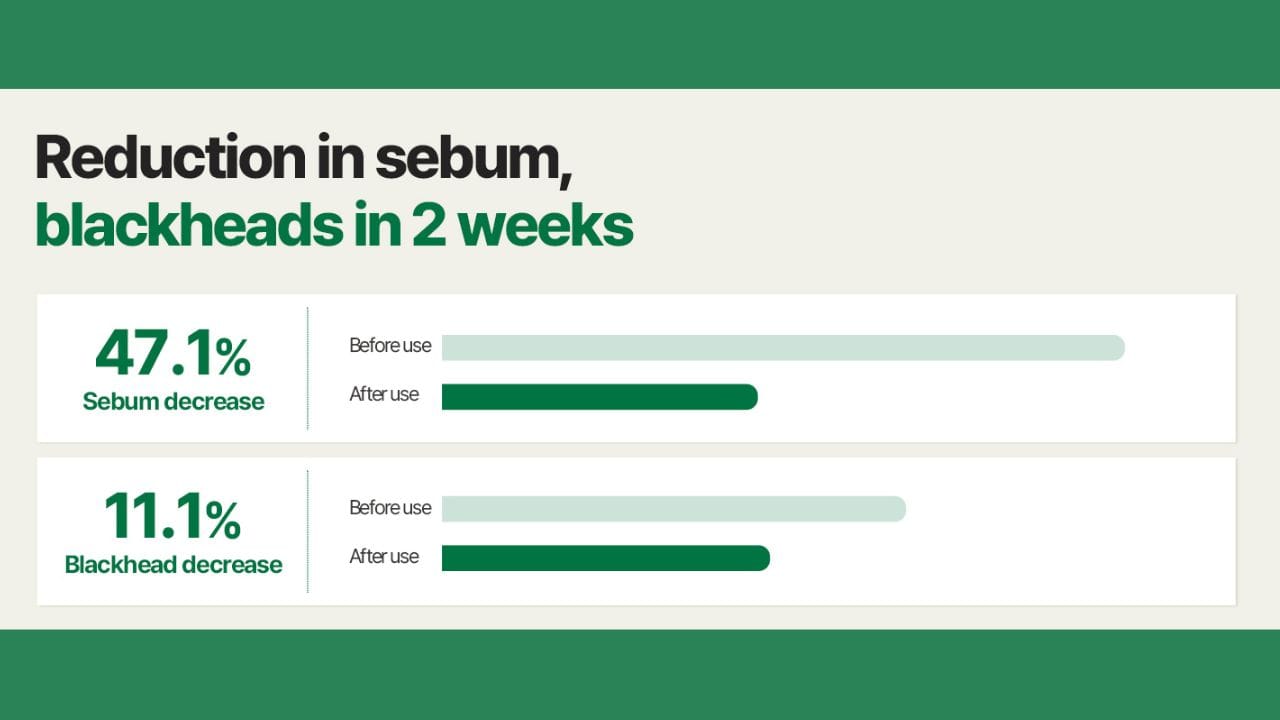This screenshot has width=1280, height=720.
Task: Click the light green sebum 'Before use' bar
Action: click(783, 348)
